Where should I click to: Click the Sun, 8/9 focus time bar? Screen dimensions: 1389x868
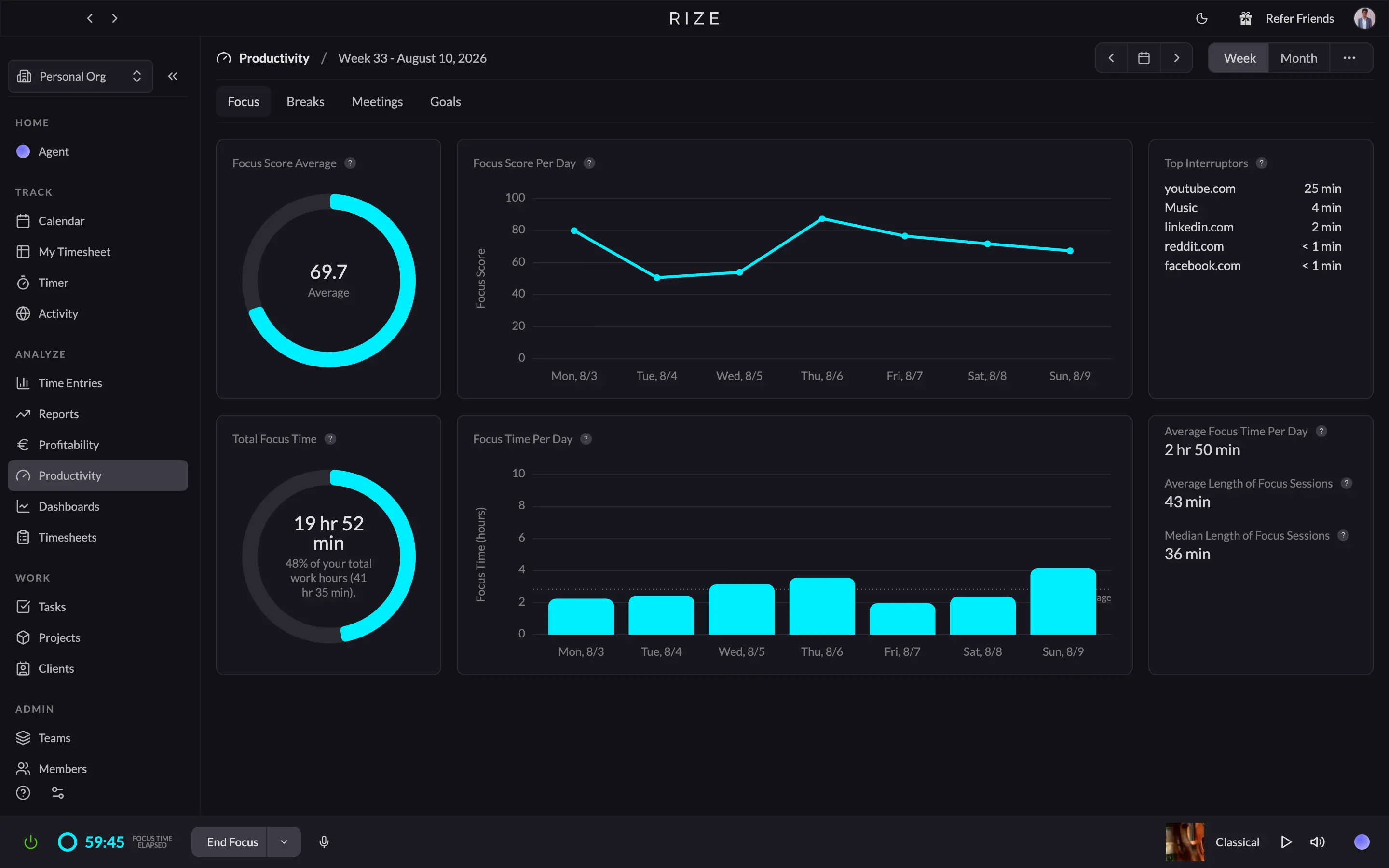pyautogui.click(x=1062, y=601)
